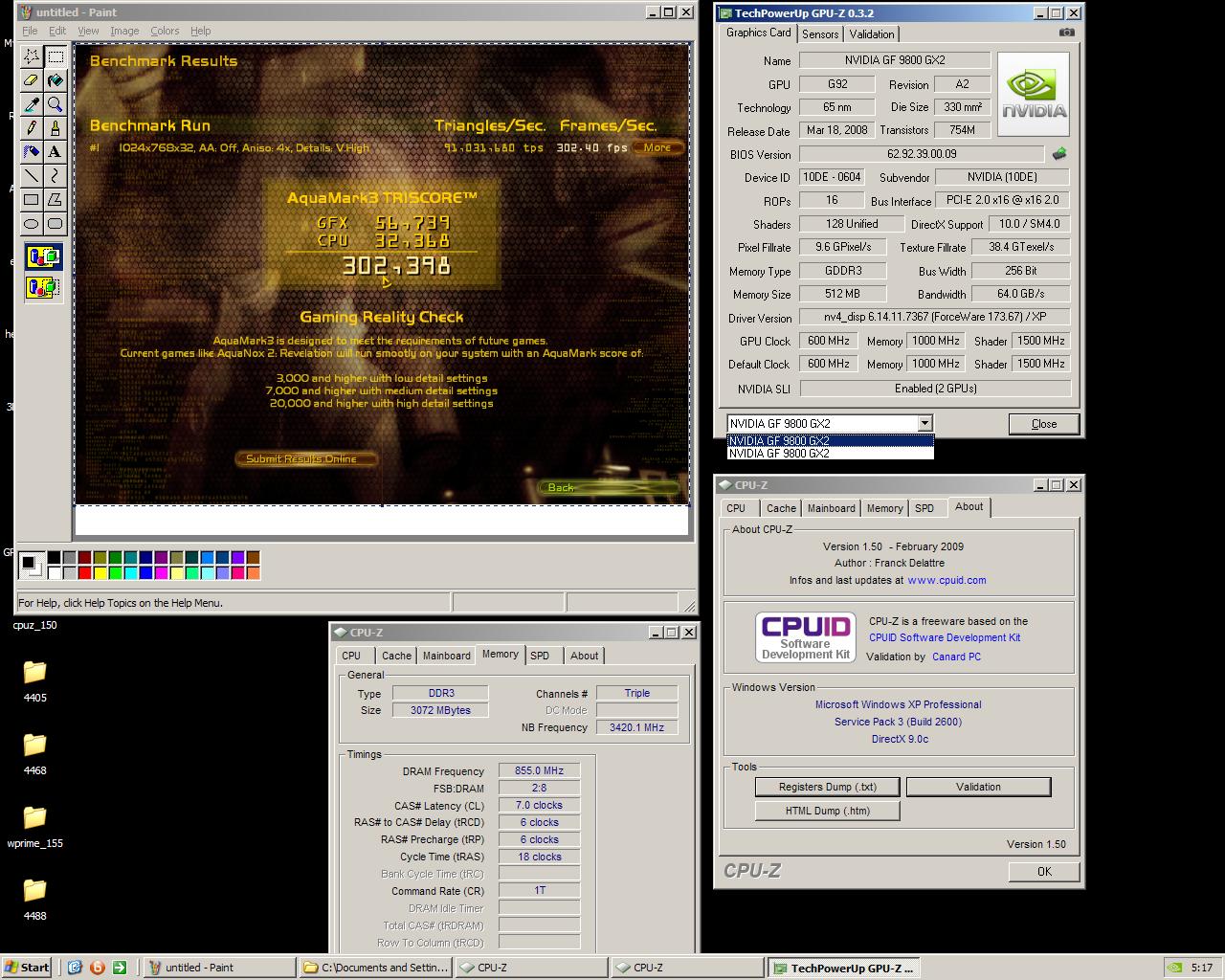This screenshot has height=980, width=1225.
Task: Click the TechPowerUp GPU-Z taskbar button
Action: point(844,968)
